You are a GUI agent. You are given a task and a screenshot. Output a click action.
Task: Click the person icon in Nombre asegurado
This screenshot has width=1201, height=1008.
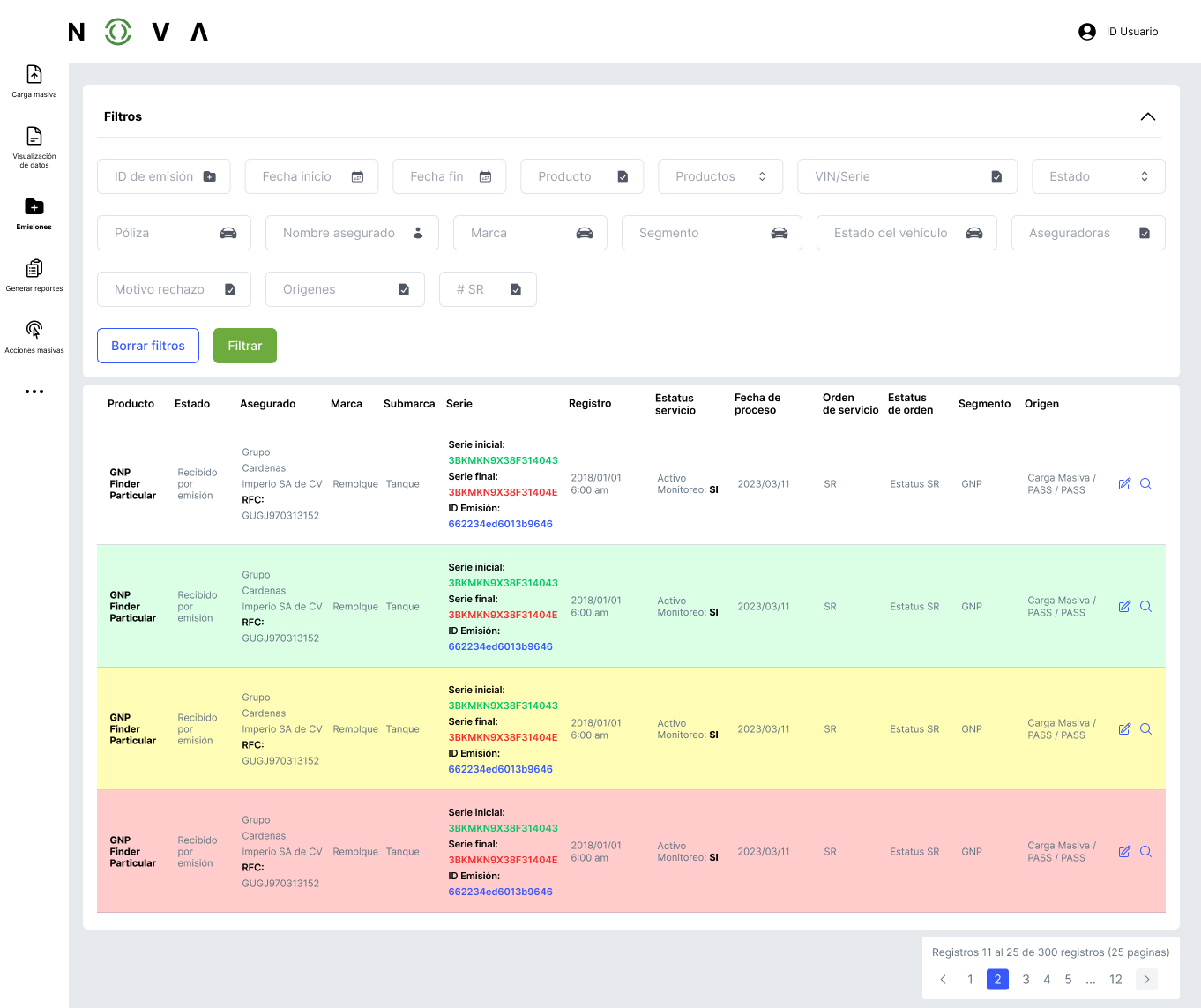coord(418,233)
